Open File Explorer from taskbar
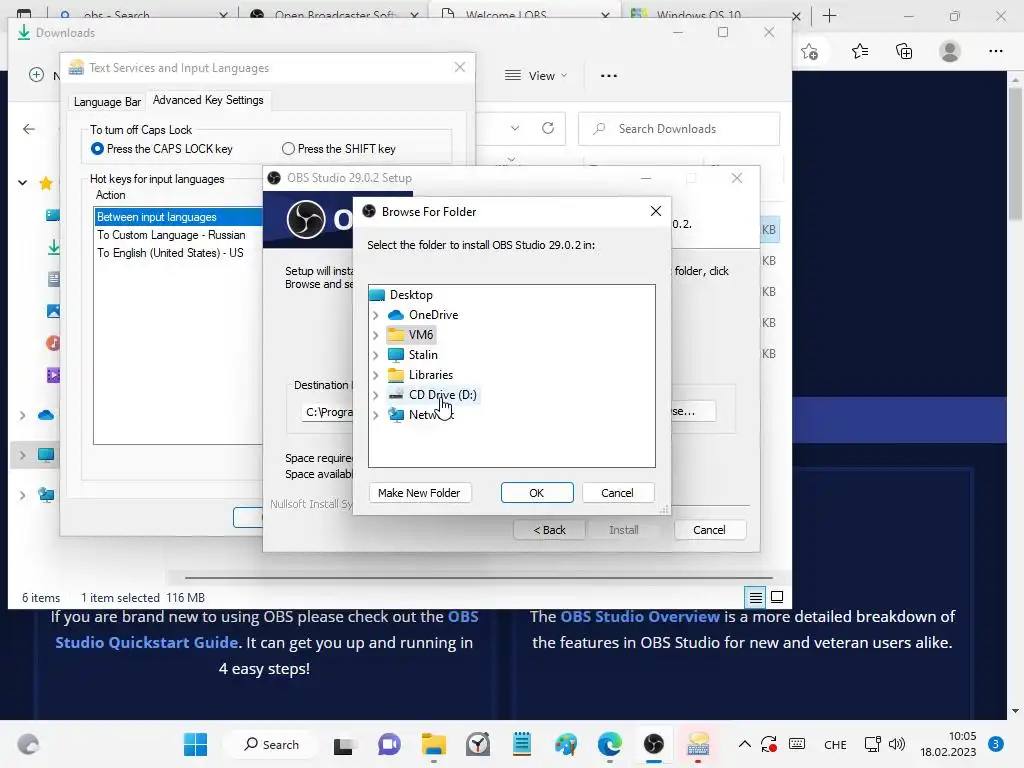Screen dimensions: 1024x768 tap(434, 744)
